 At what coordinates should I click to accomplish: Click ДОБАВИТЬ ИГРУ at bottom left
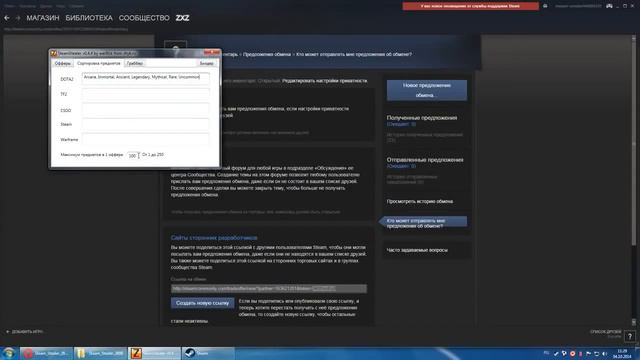click(x=24, y=332)
